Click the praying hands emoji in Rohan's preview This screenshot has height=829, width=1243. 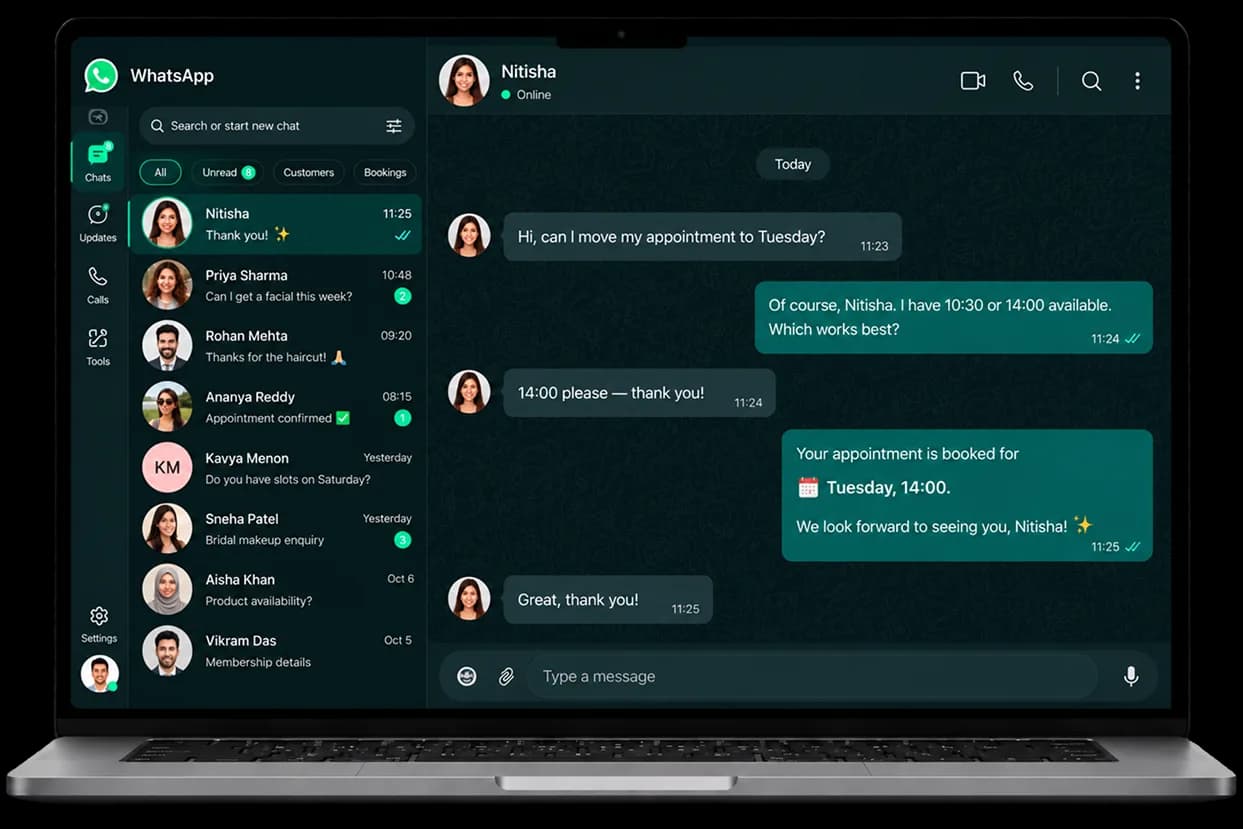click(x=338, y=357)
